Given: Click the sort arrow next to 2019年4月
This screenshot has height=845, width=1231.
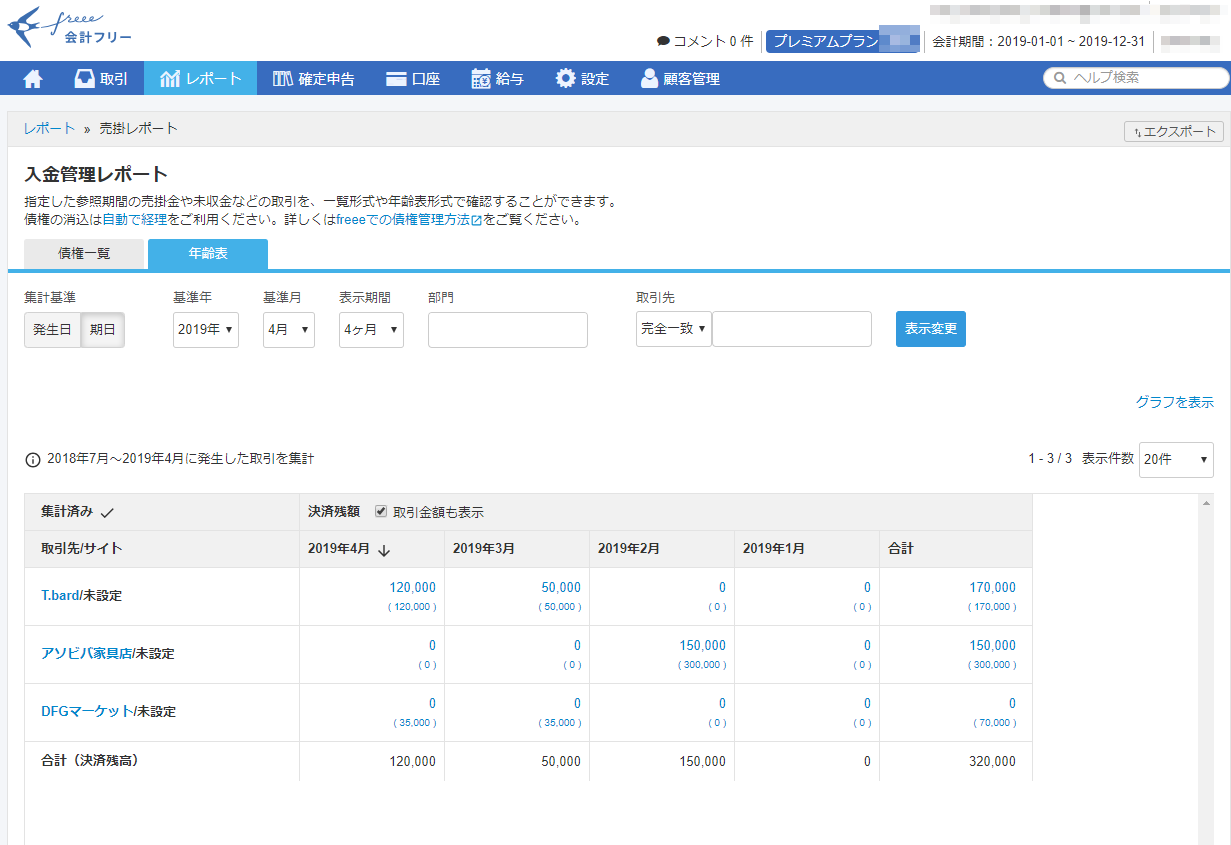Looking at the screenshot, I should point(384,549).
